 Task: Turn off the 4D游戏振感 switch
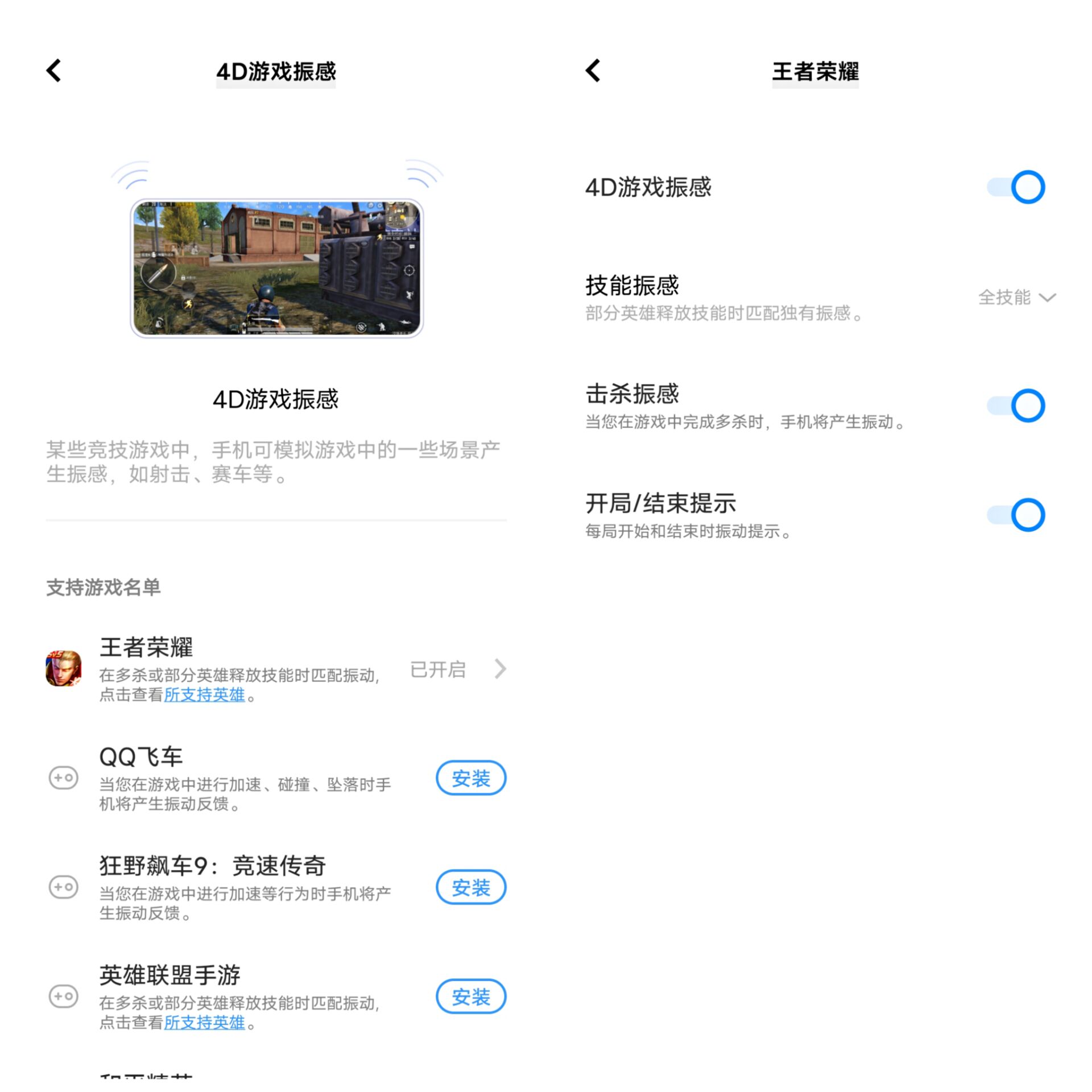(1016, 187)
